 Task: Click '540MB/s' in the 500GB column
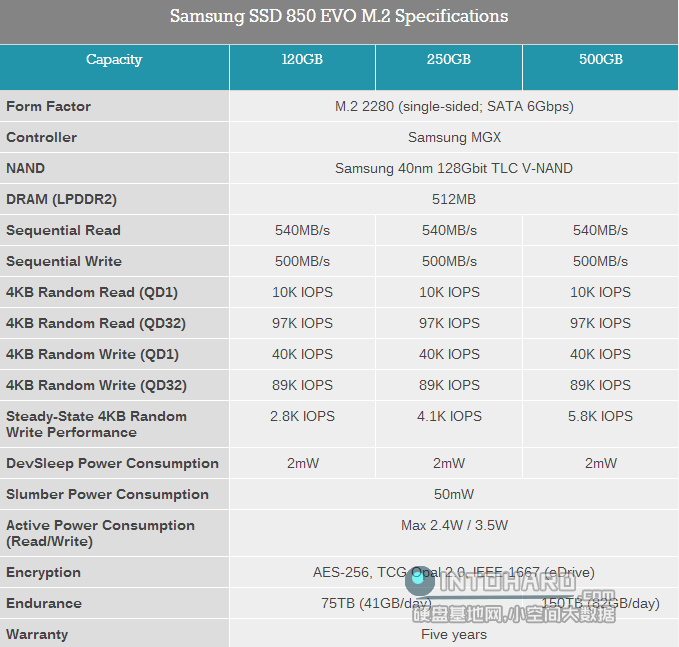(600, 230)
